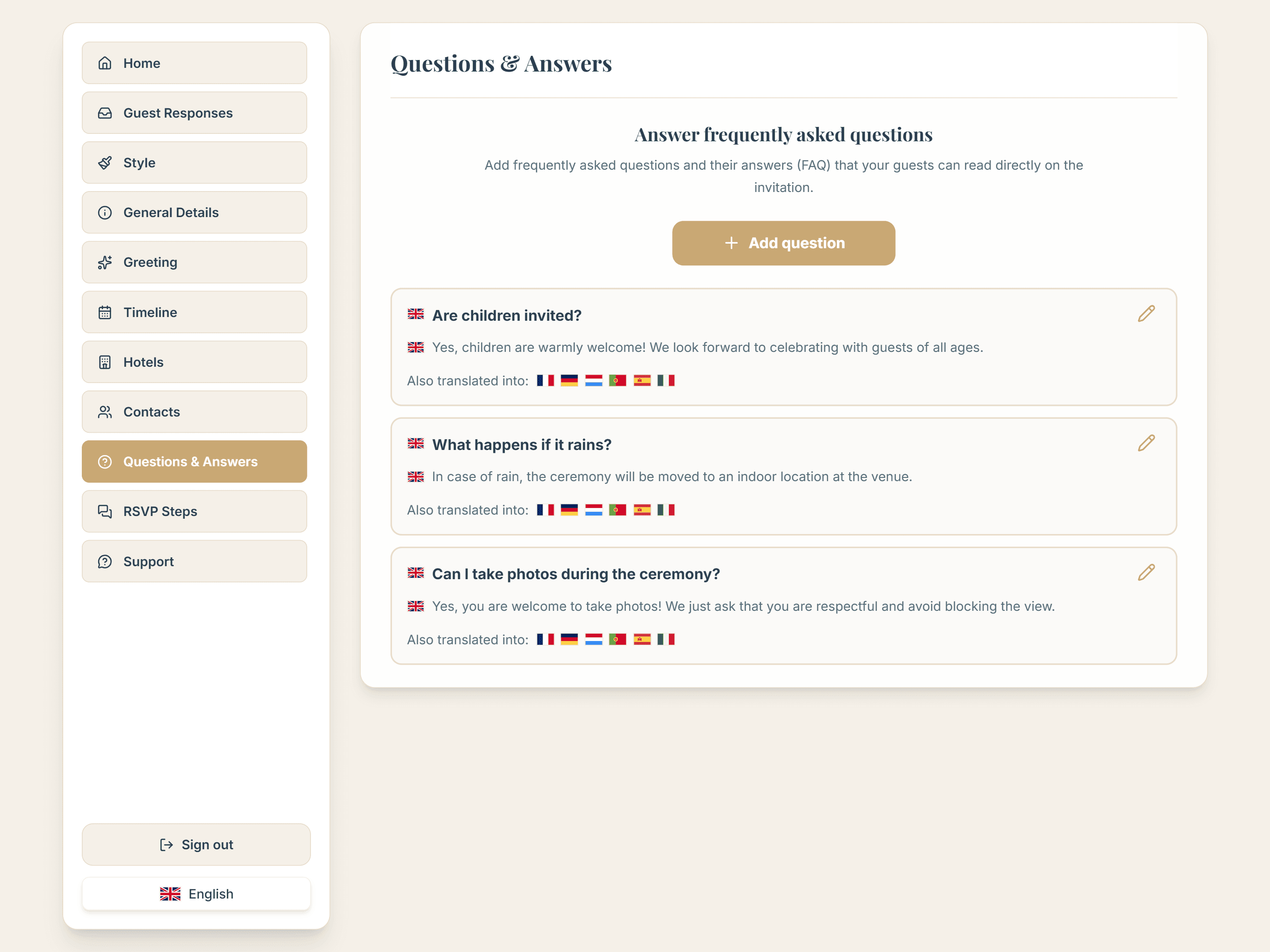This screenshot has height=952, width=1270.
Task: Go to RSVP Steps section
Action: coord(194,511)
